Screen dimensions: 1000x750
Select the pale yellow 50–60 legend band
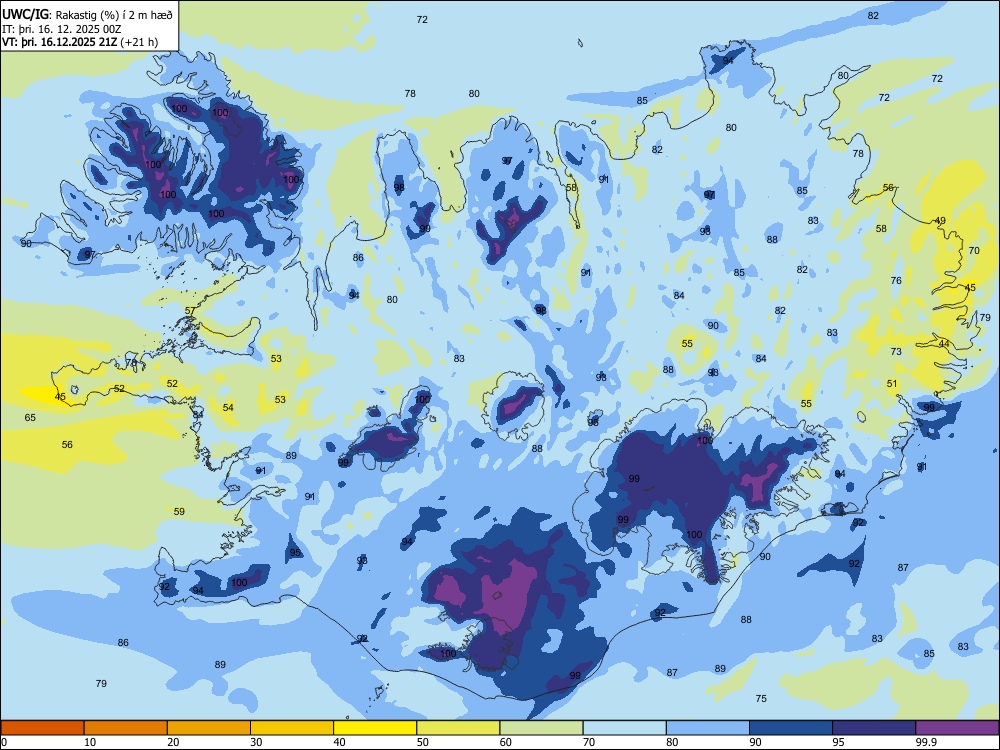(x=458, y=728)
